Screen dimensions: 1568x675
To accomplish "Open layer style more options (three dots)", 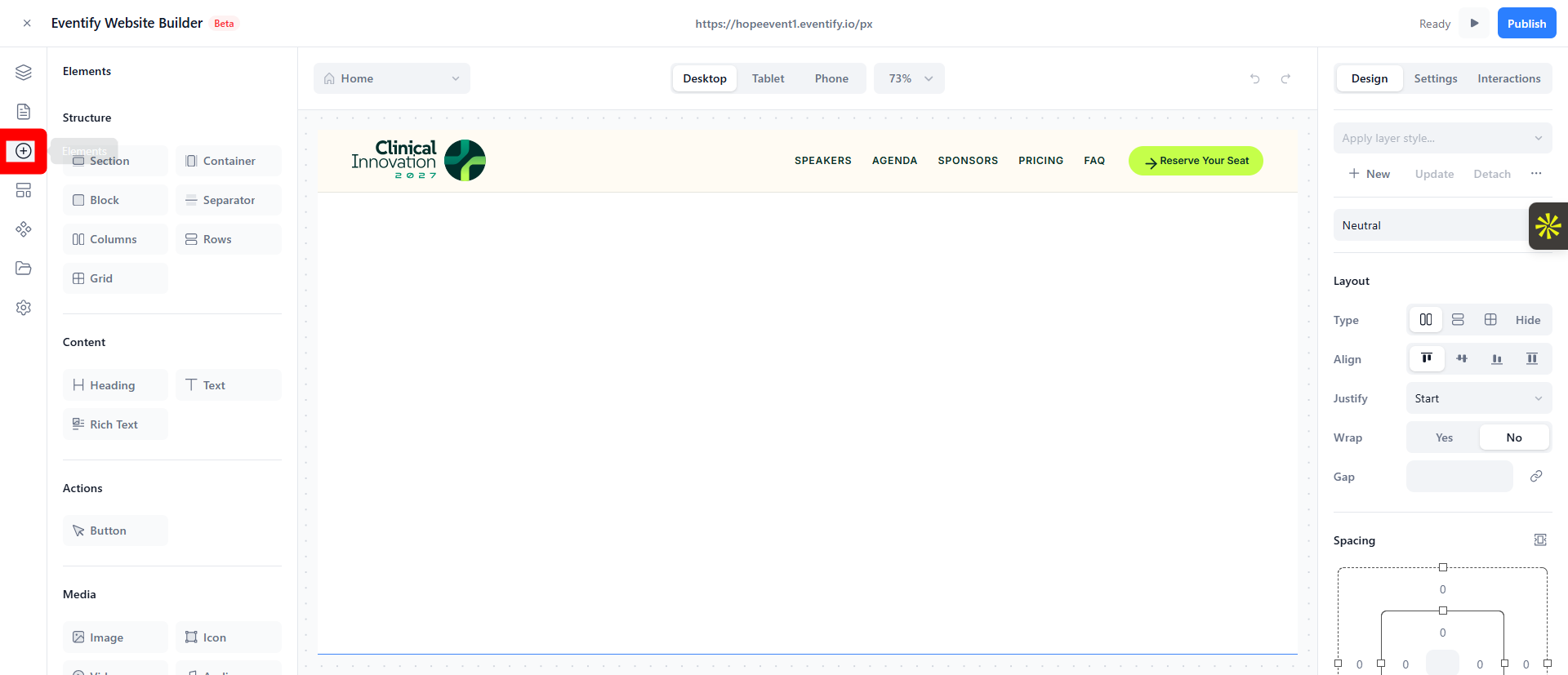I will [1536, 174].
